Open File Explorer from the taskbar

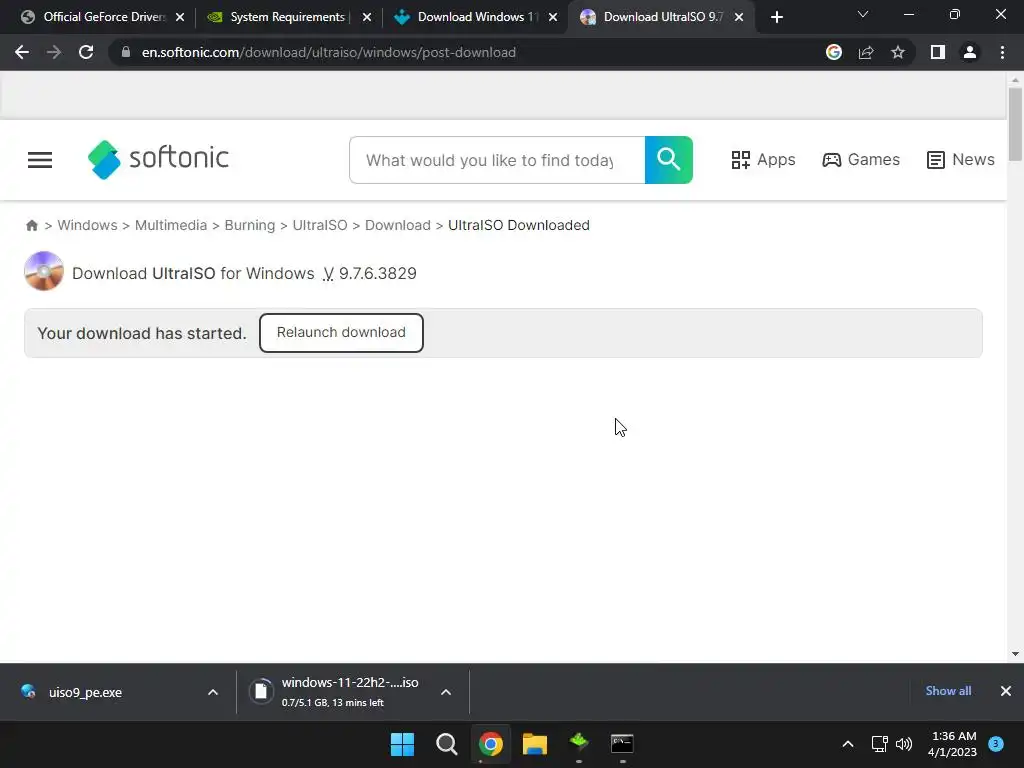(x=534, y=744)
